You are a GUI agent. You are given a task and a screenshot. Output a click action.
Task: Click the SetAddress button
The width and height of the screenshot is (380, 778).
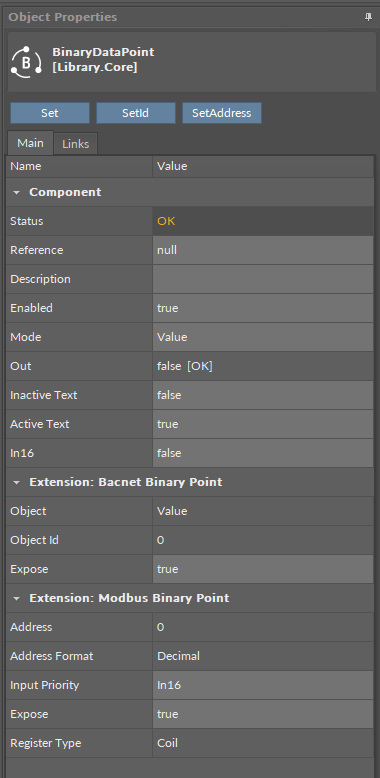[x=222, y=113]
